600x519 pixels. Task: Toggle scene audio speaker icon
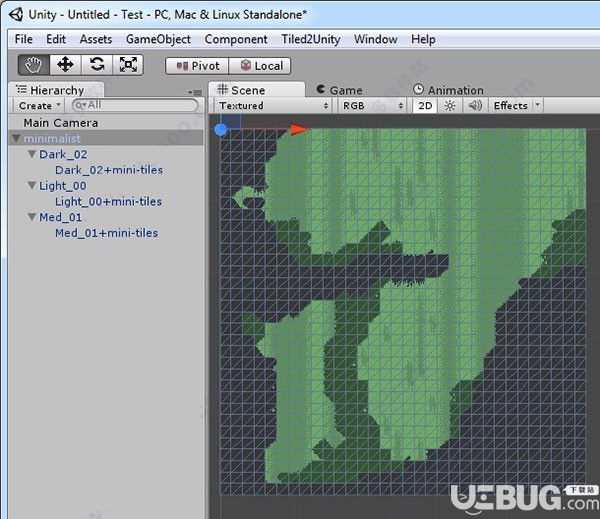pyautogui.click(x=475, y=106)
